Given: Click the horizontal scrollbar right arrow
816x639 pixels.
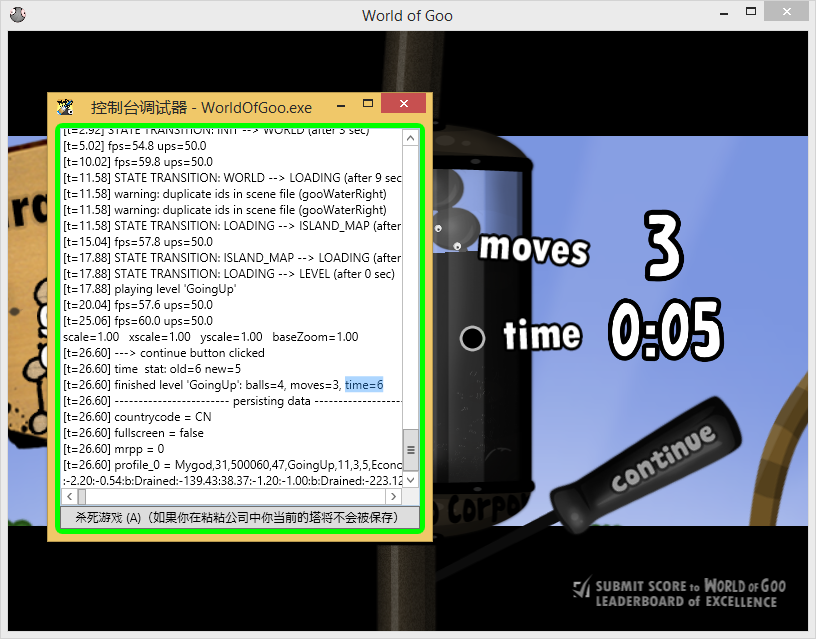Looking at the screenshot, I should coord(395,497).
